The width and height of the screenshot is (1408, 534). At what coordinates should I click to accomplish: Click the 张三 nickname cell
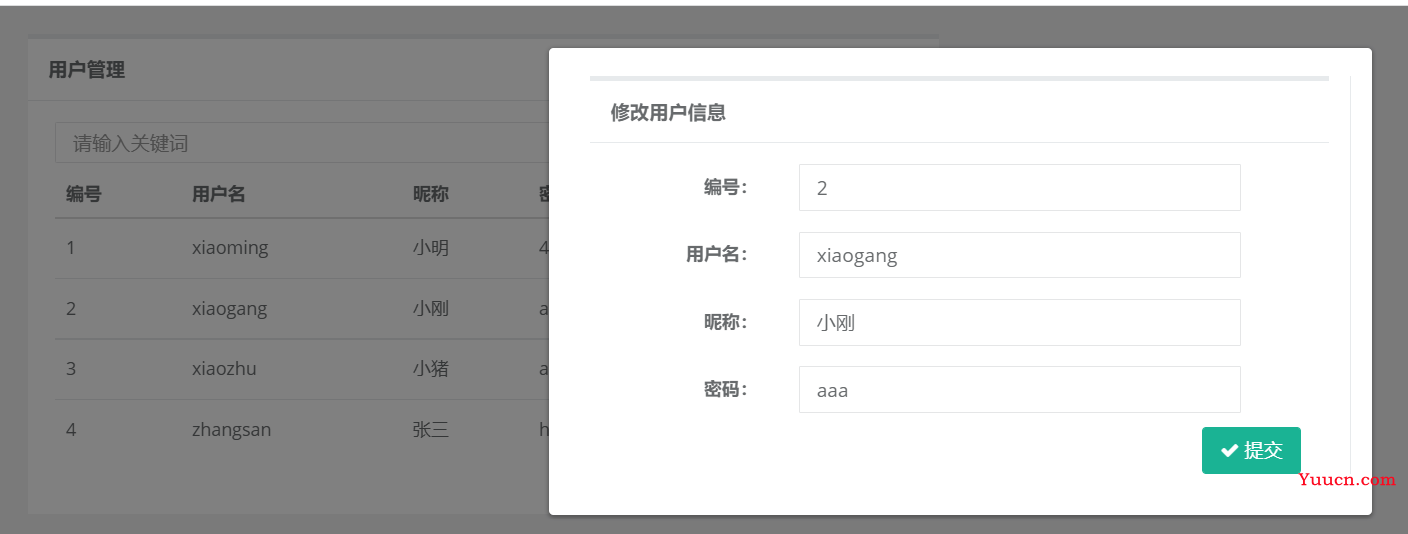[431, 430]
